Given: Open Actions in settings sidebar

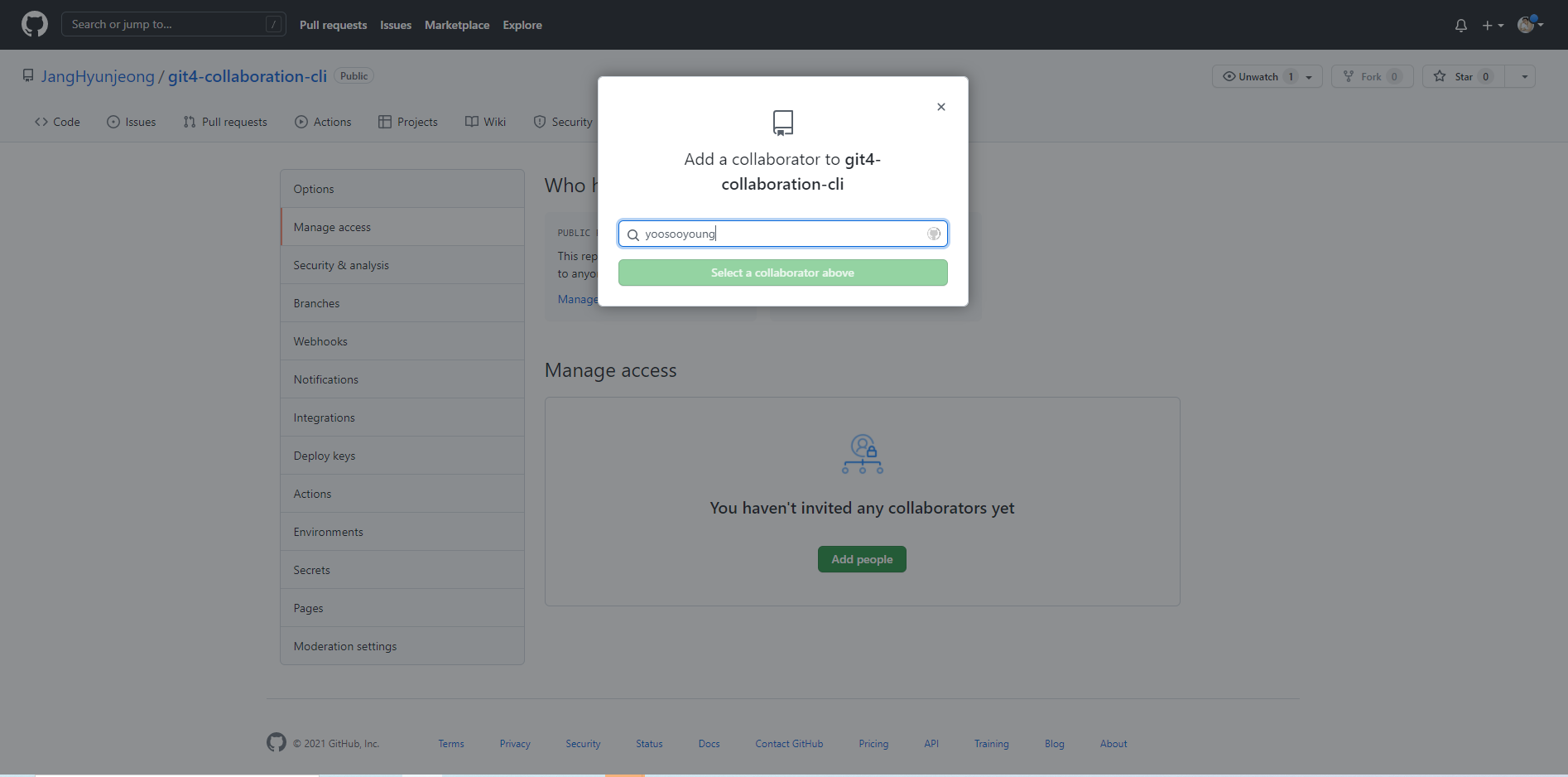Looking at the screenshot, I should pos(402,494).
